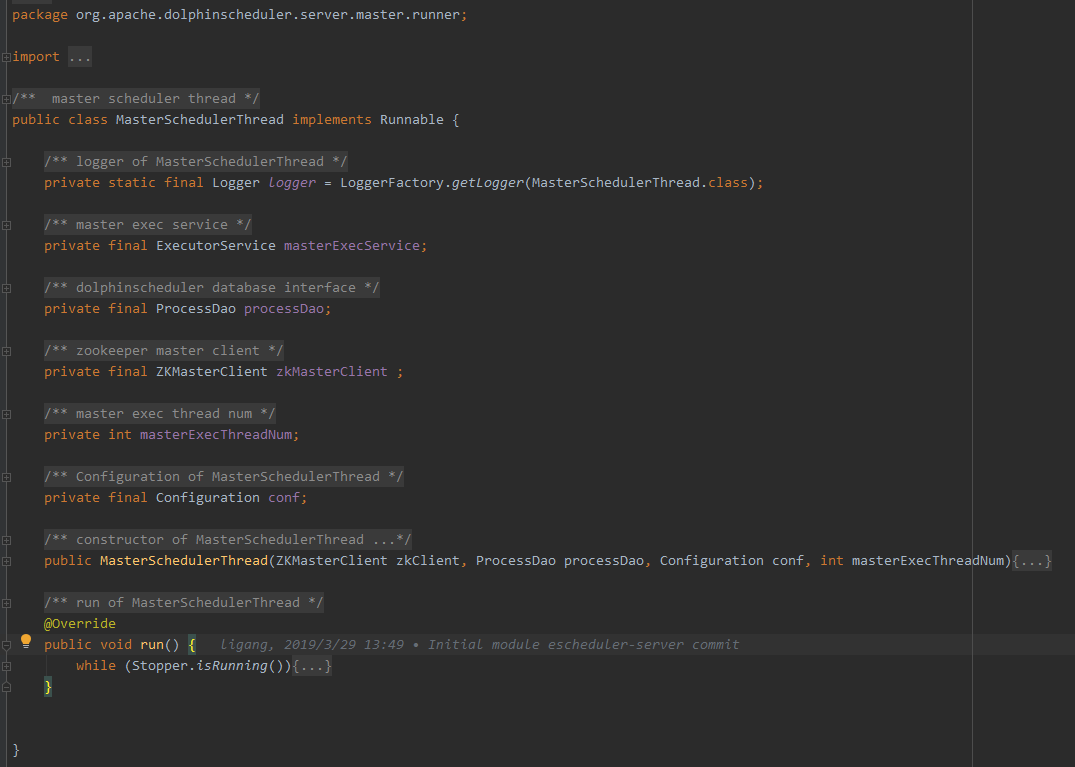Click the purple processDao field name

pos(284,308)
